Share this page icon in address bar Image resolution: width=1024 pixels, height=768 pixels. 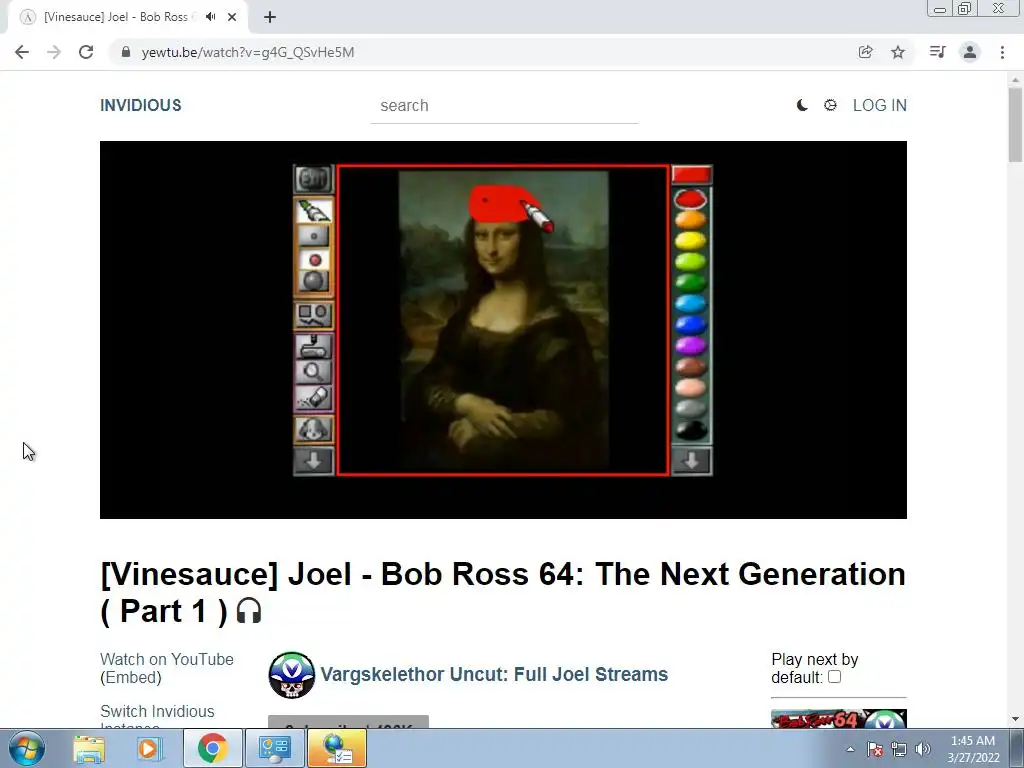pos(866,52)
